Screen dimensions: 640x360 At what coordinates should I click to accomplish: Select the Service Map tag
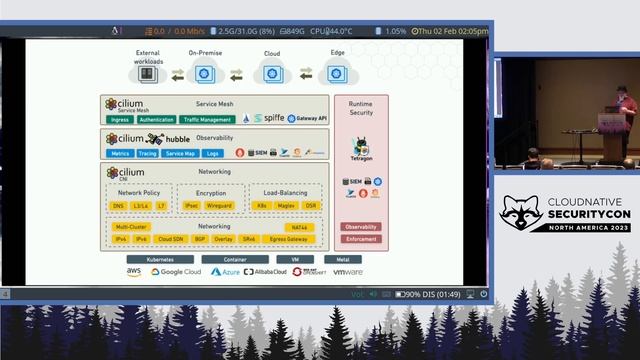180,153
